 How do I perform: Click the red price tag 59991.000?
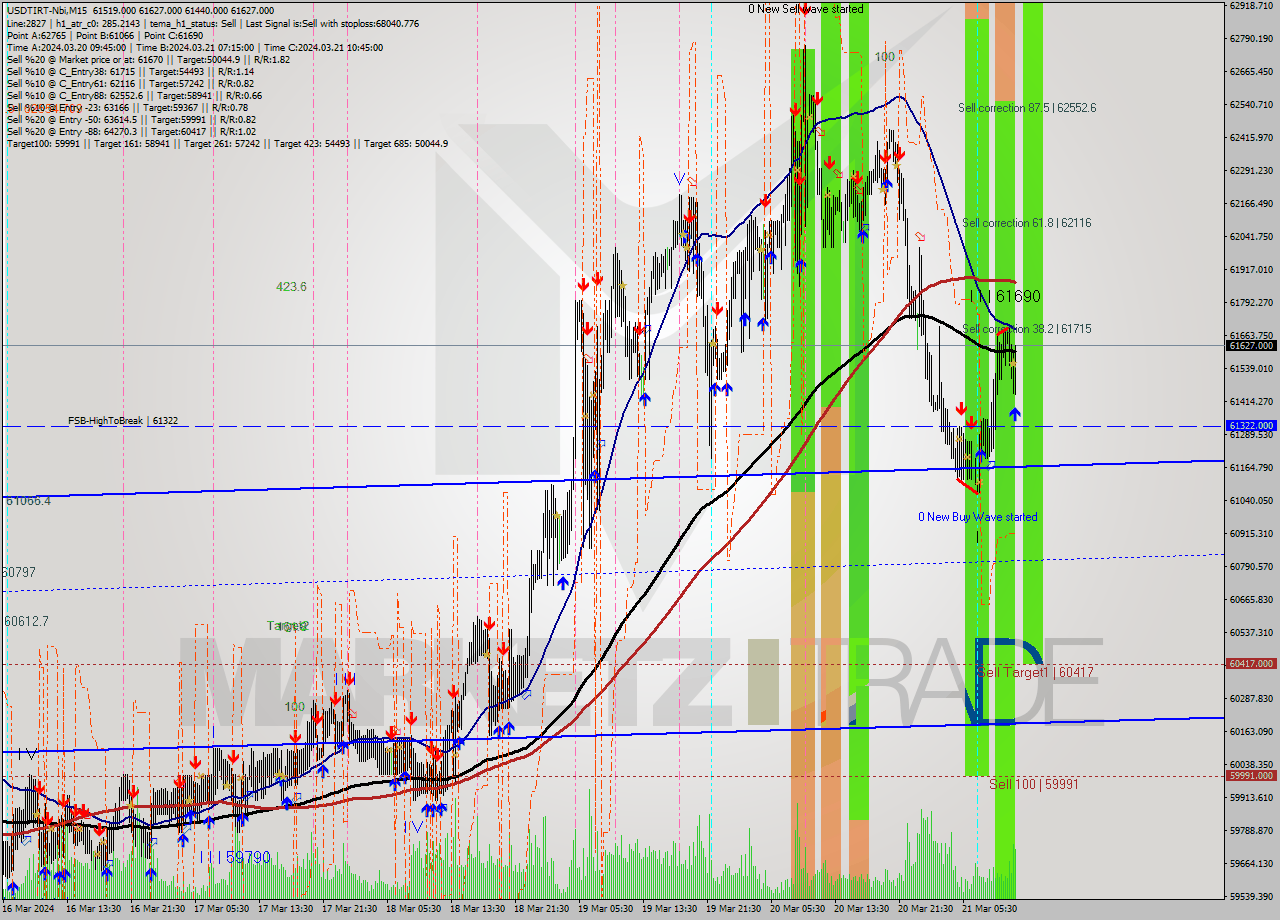point(1252,775)
